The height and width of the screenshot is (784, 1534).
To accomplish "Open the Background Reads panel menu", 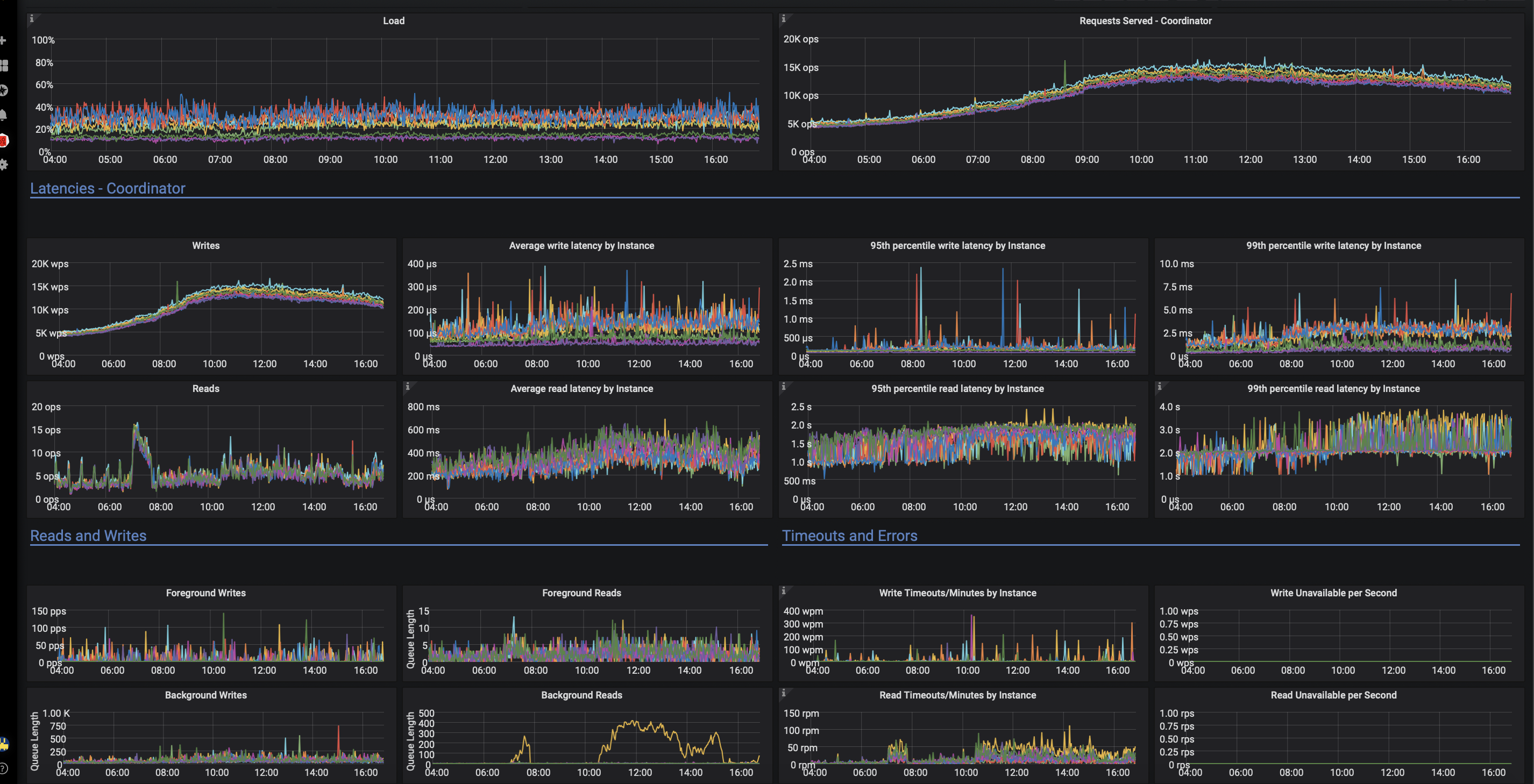I will pyautogui.click(x=581, y=695).
